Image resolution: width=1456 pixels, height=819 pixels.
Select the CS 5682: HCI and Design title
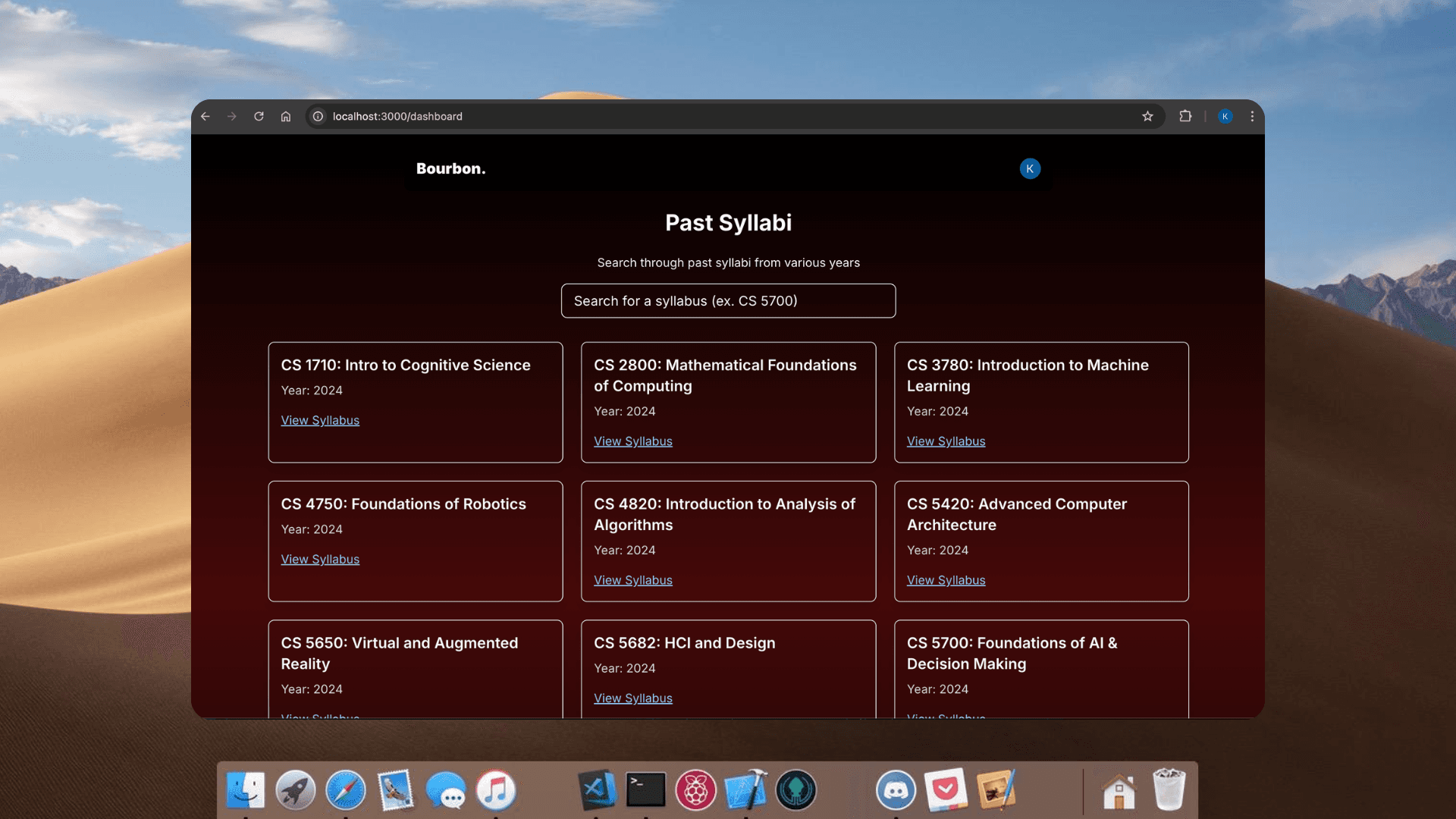[x=685, y=642]
